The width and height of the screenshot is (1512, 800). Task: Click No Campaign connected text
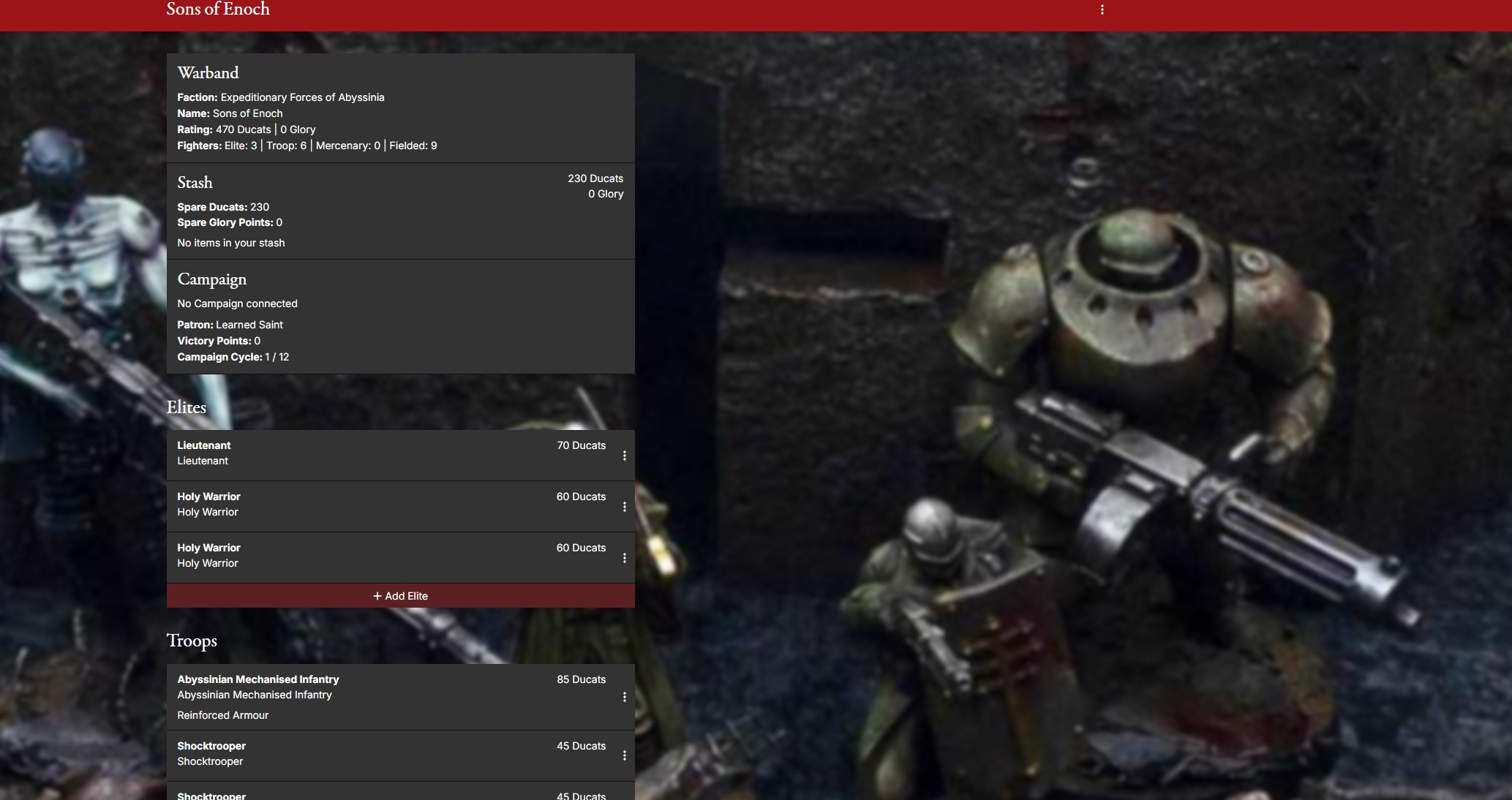pos(237,303)
